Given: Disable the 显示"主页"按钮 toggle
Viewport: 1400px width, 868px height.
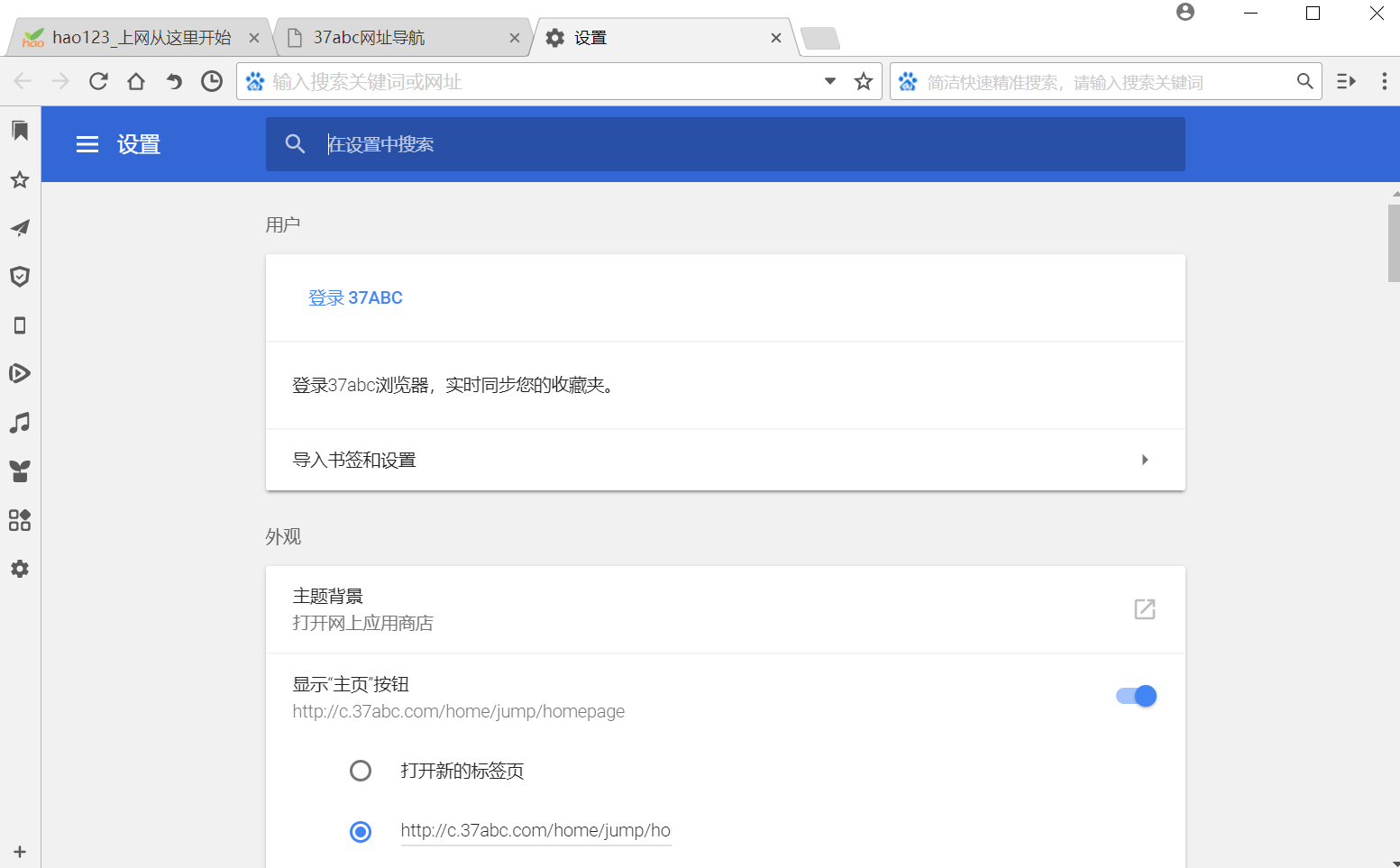Looking at the screenshot, I should [1135, 695].
